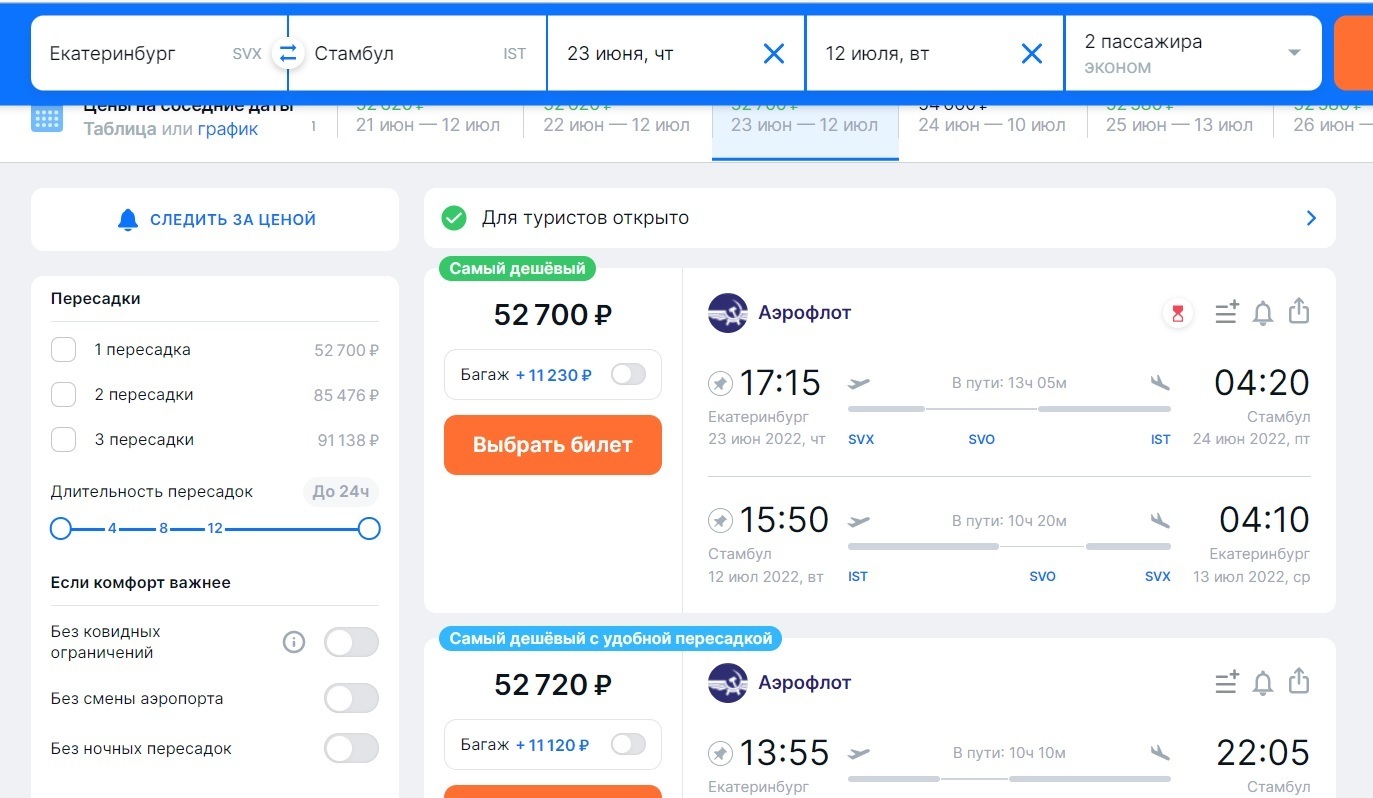Viewport: 1373px width, 798px height.
Task: Share the first Аэрофлот ticket
Action: pyautogui.click(x=1298, y=312)
